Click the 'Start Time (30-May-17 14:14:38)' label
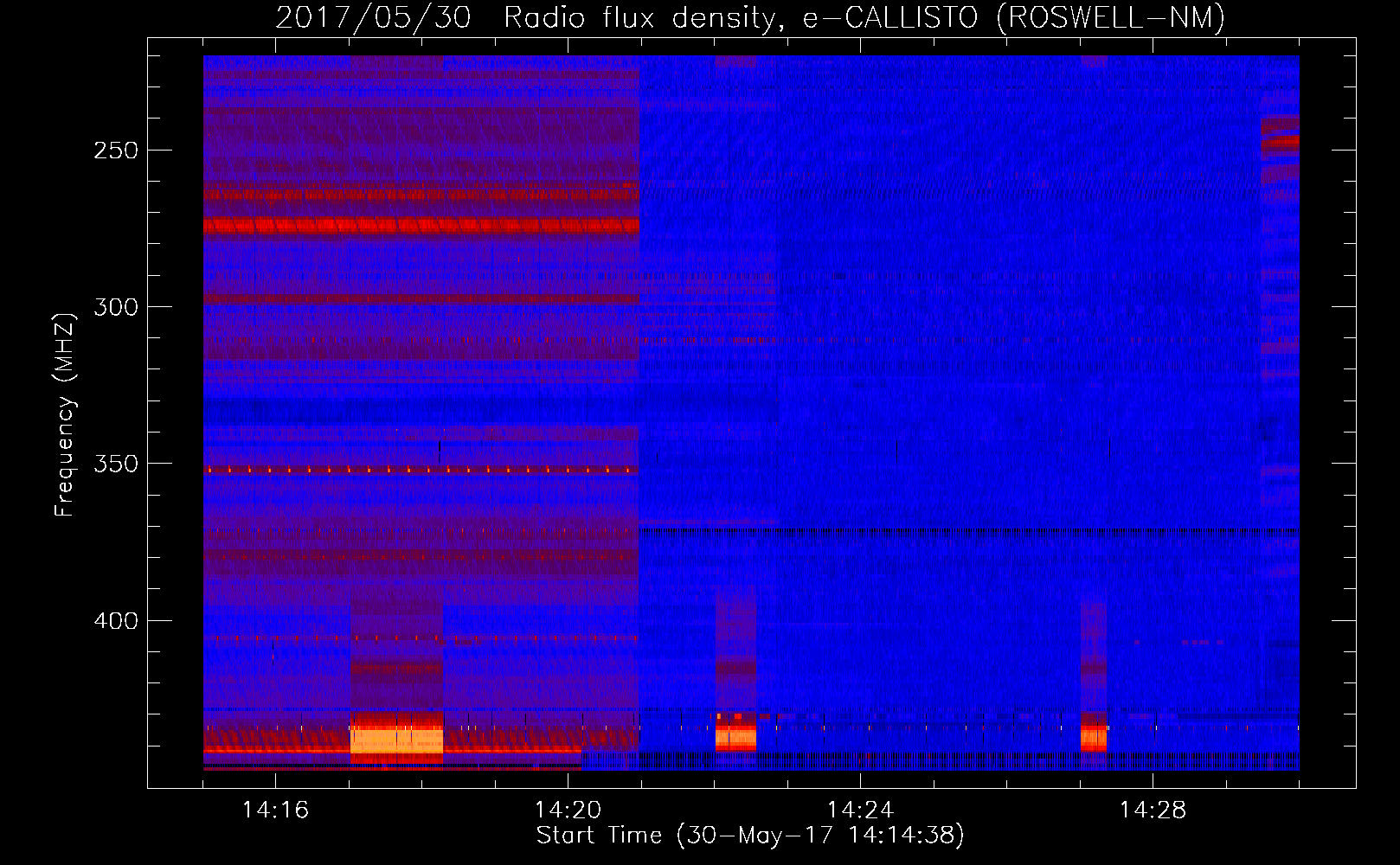 pyautogui.click(x=750, y=836)
